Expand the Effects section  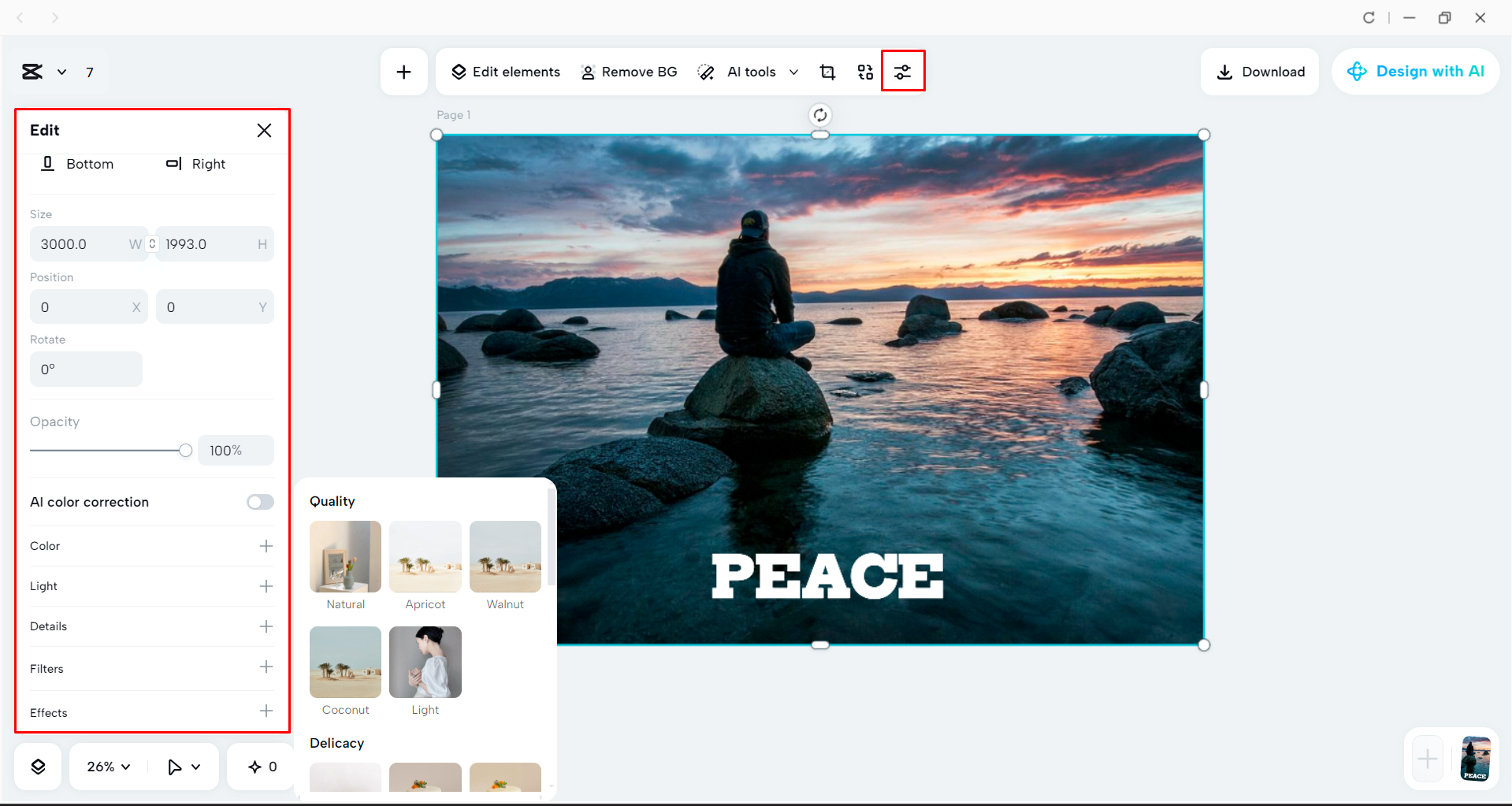click(x=266, y=711)
